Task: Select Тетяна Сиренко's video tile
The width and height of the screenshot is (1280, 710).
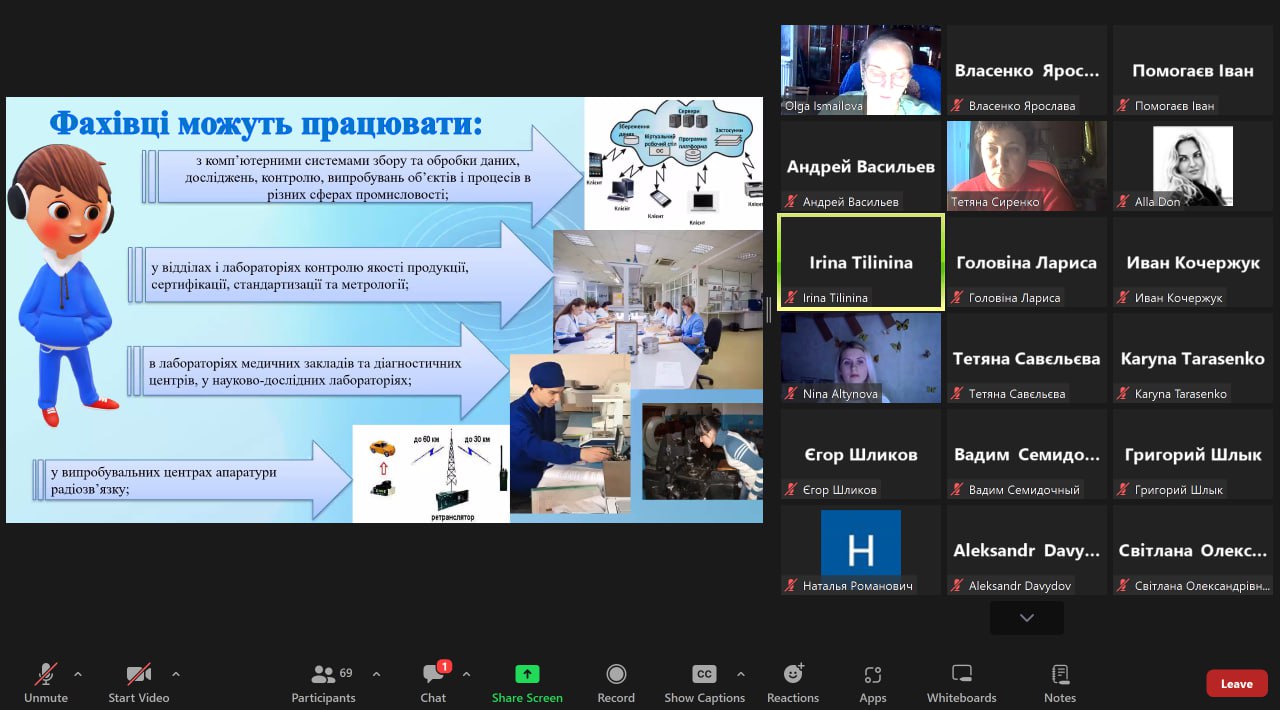Action: pos(1027,166)
